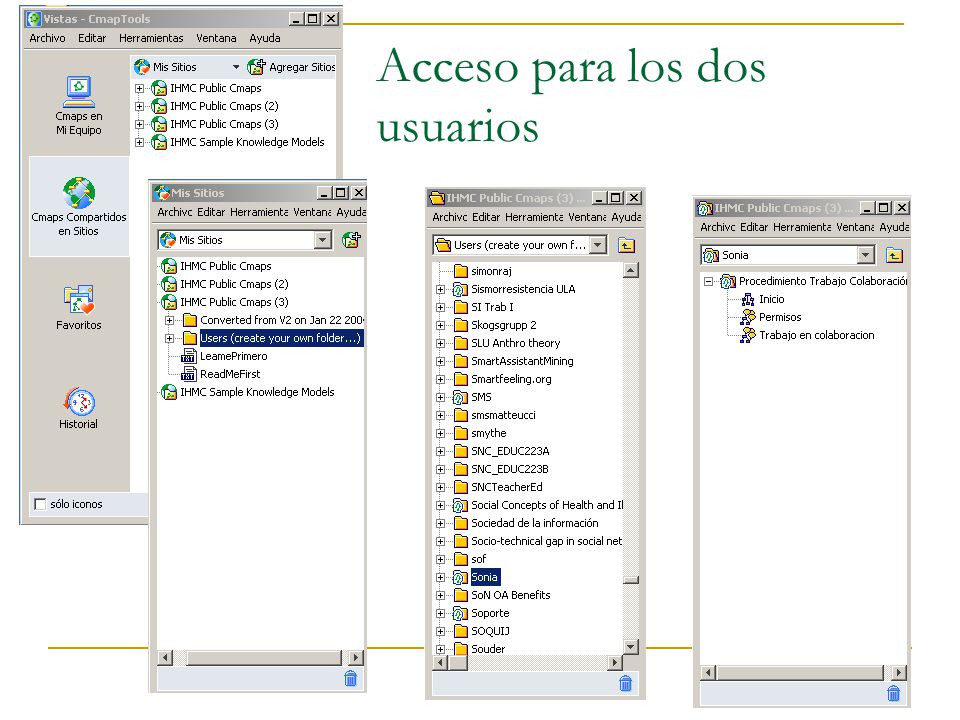Click trash icon in Users folder window
Viewport: 960px width, 720px height.
[625, 683]
